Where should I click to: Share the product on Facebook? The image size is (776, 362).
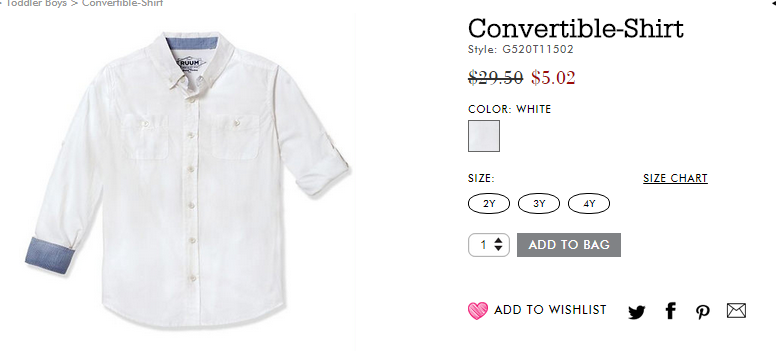[x=670, y=310]
